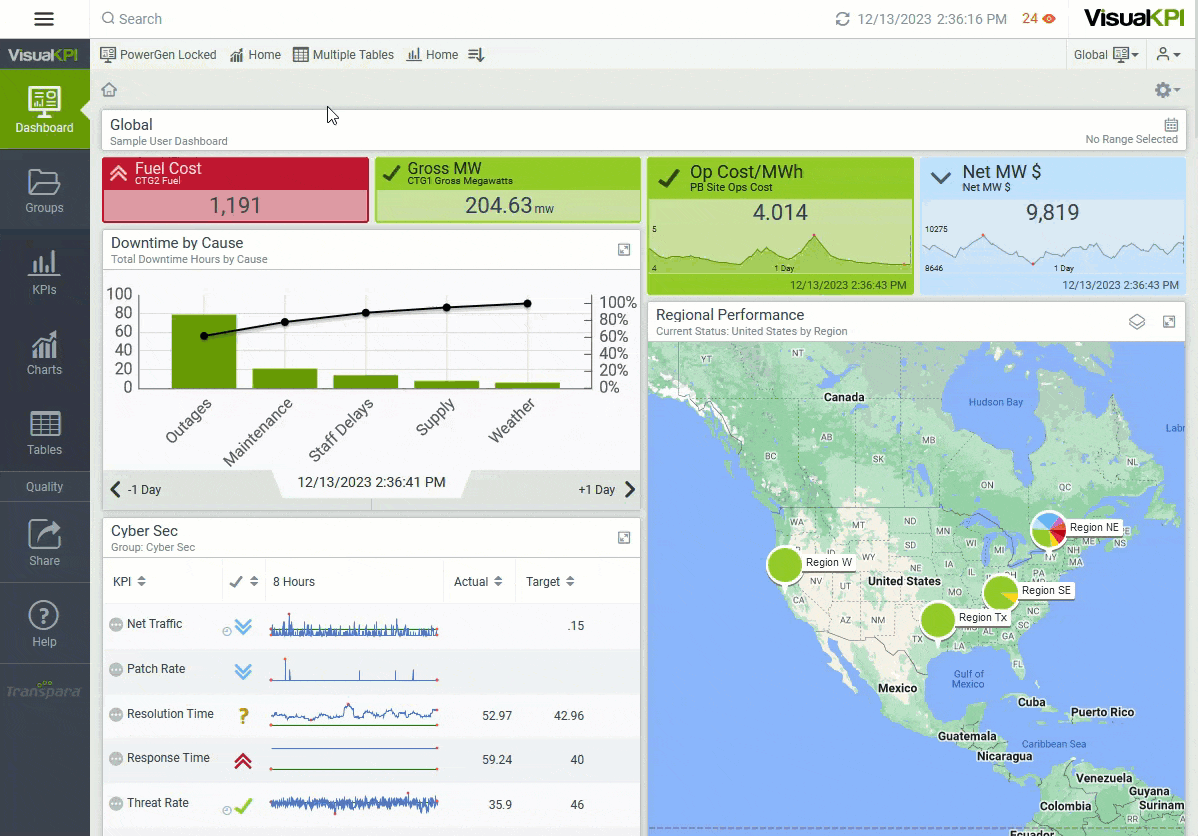Click Response Time high alert icon

pyautogui.click(x=243, y=760)
